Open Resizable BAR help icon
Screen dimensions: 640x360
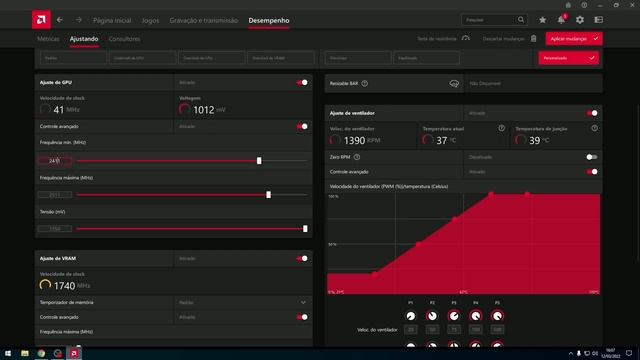click(364, 83)
